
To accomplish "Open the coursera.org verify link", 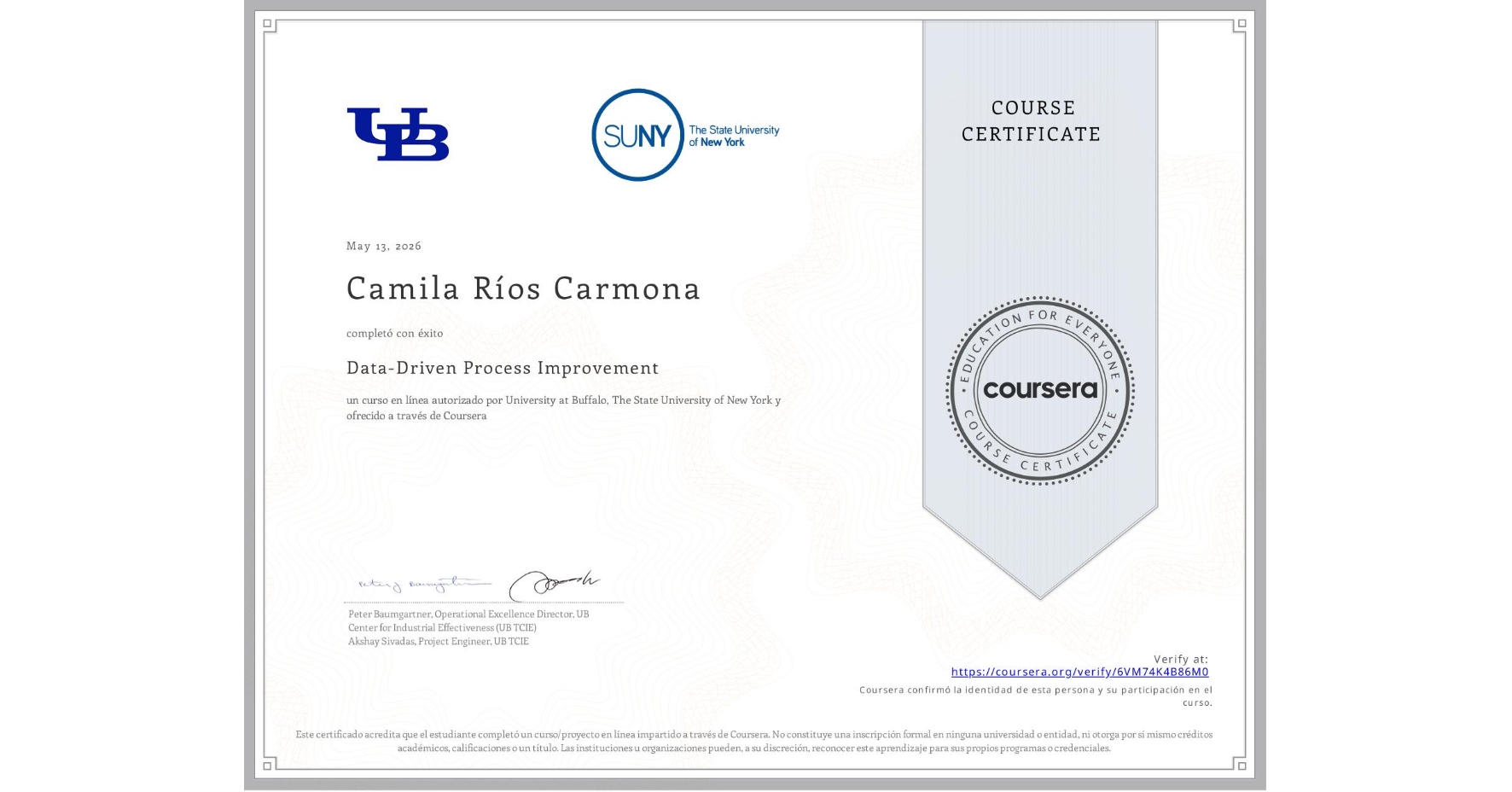I will pos(1079,673).
